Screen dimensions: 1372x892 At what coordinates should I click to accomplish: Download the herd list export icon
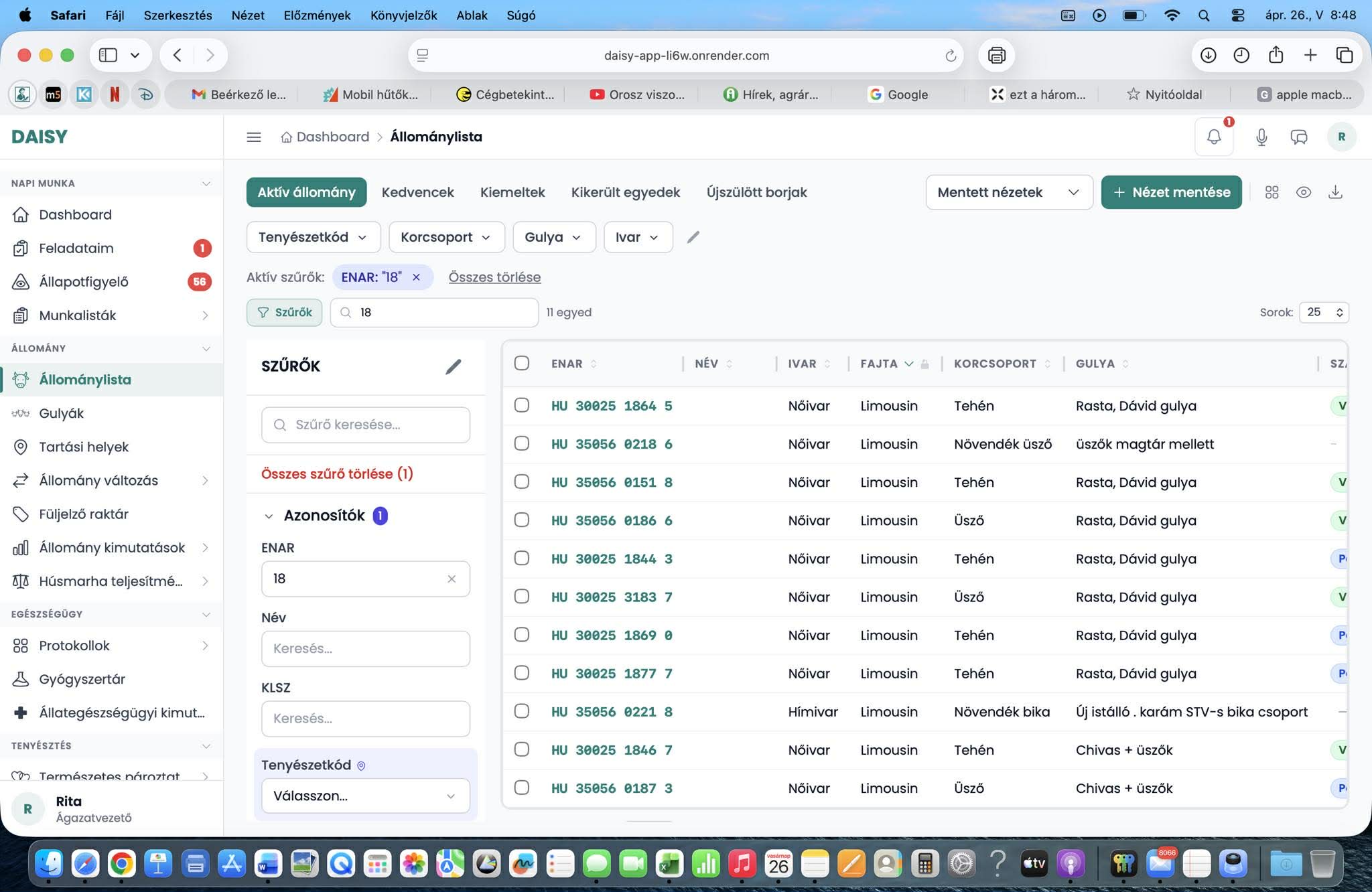pyautogui.click(x=1335, y=192)
